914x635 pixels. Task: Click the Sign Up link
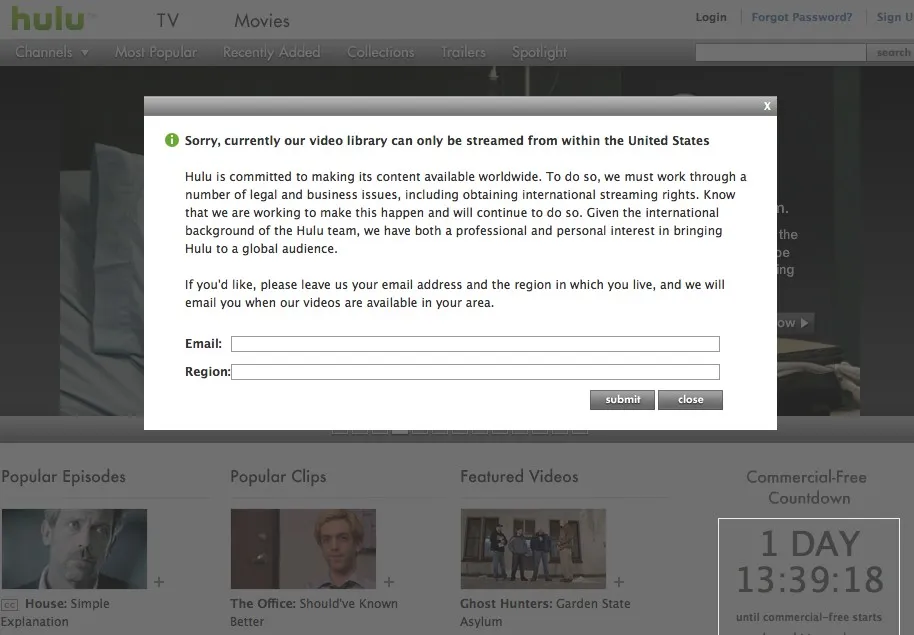[x=895, y=17]
